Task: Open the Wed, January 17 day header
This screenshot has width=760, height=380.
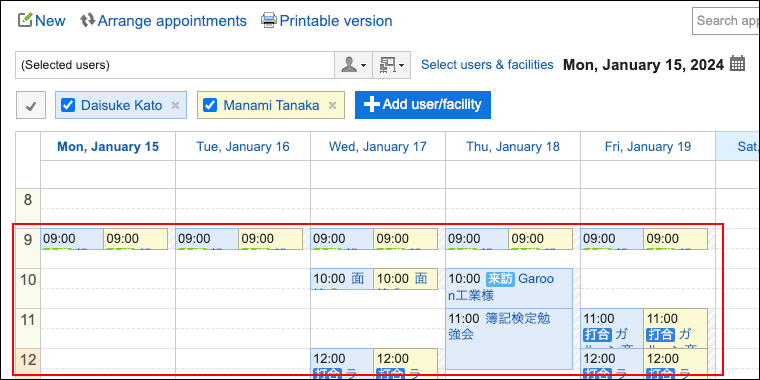Action: 378,146
